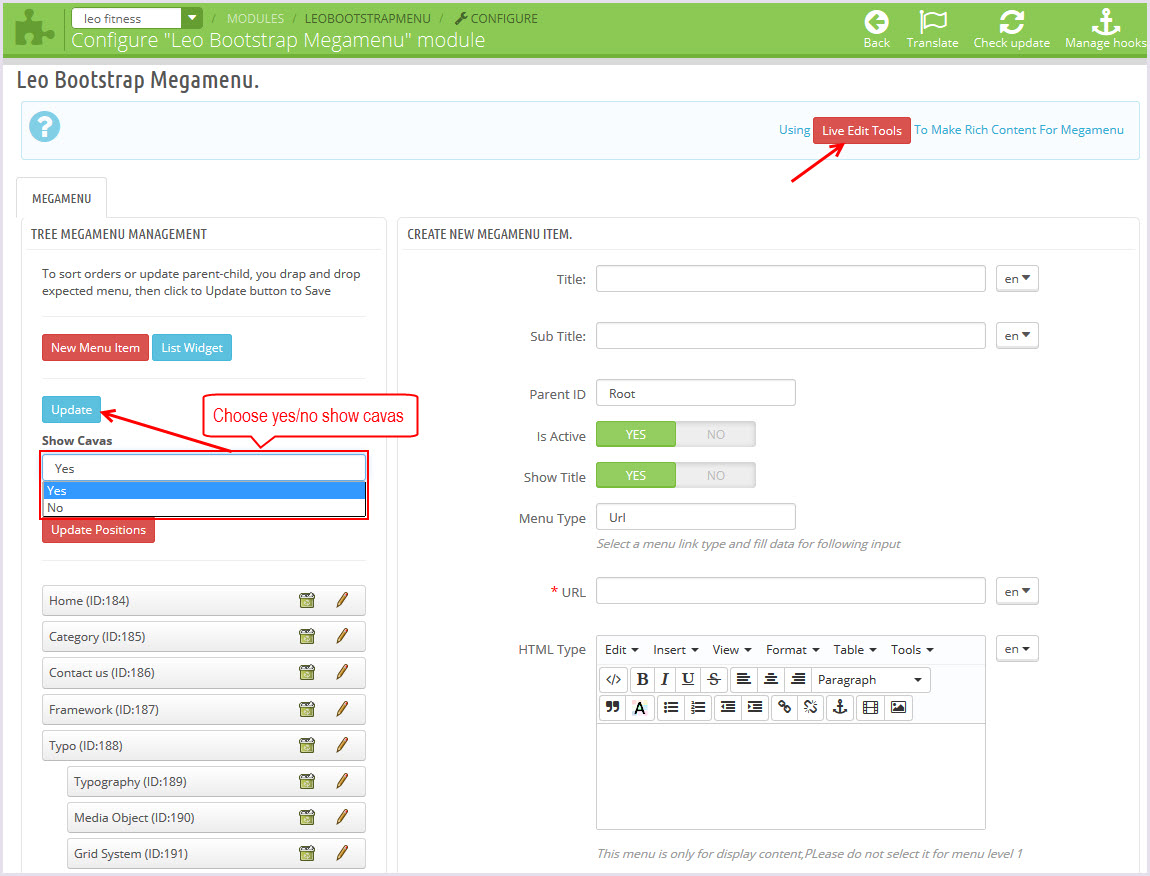Click the blue help question mark icon
The height and width of the screenshot is (876, 1150).
tap(45, 127)
